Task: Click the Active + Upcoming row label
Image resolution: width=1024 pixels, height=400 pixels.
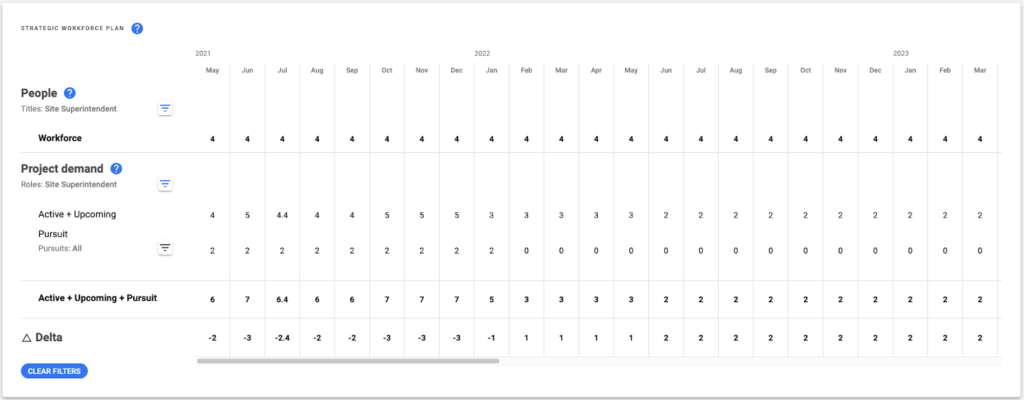Action: (x=77, y=214)
